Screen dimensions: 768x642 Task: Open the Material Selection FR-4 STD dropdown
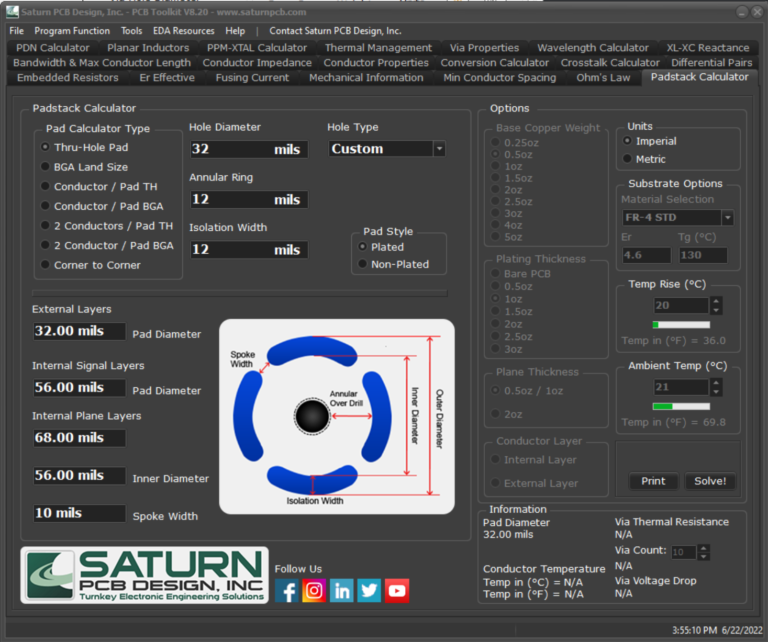(x=727, y=218)
